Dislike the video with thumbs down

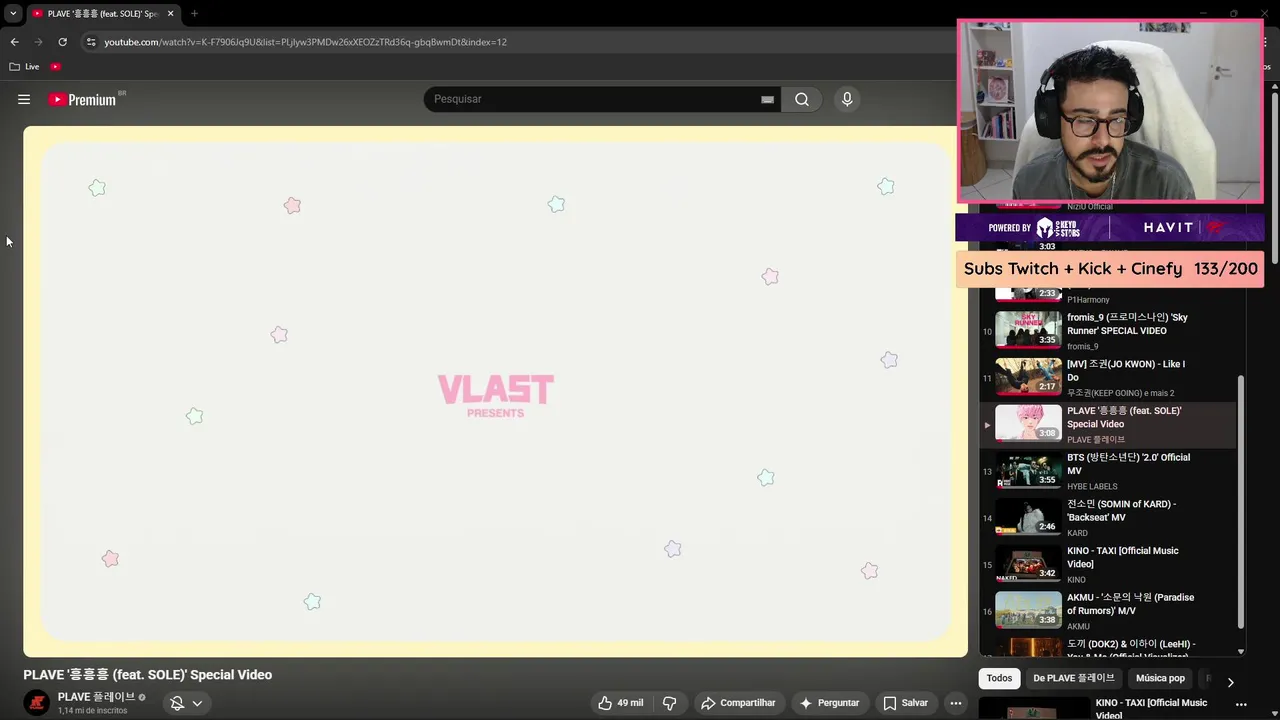click(670, 703)
